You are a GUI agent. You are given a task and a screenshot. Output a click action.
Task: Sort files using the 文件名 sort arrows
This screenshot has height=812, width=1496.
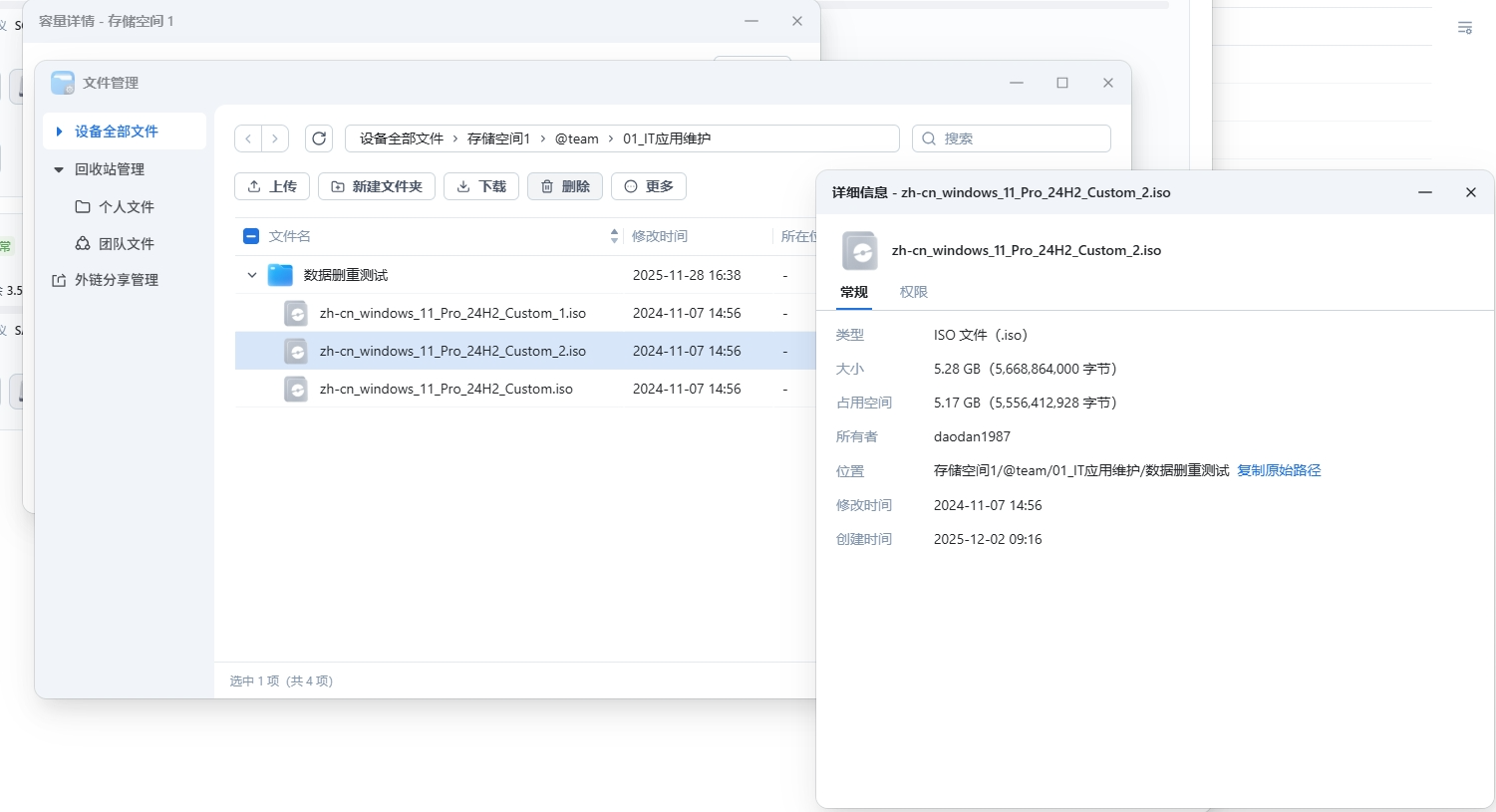coord(614,236)
